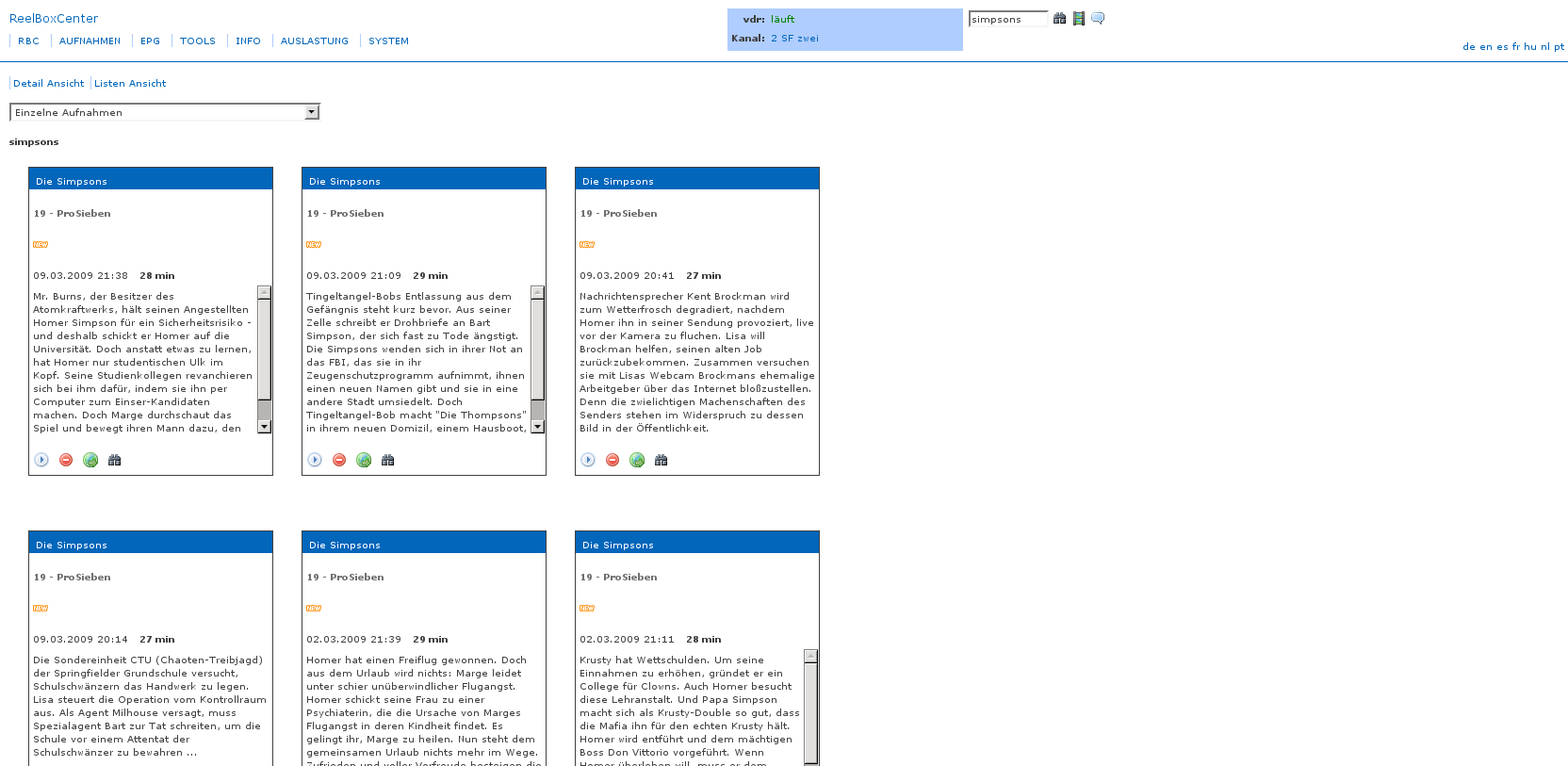The image size is (1568, 766).
Task: Switch language to nl
Action: coord(1545,46)
